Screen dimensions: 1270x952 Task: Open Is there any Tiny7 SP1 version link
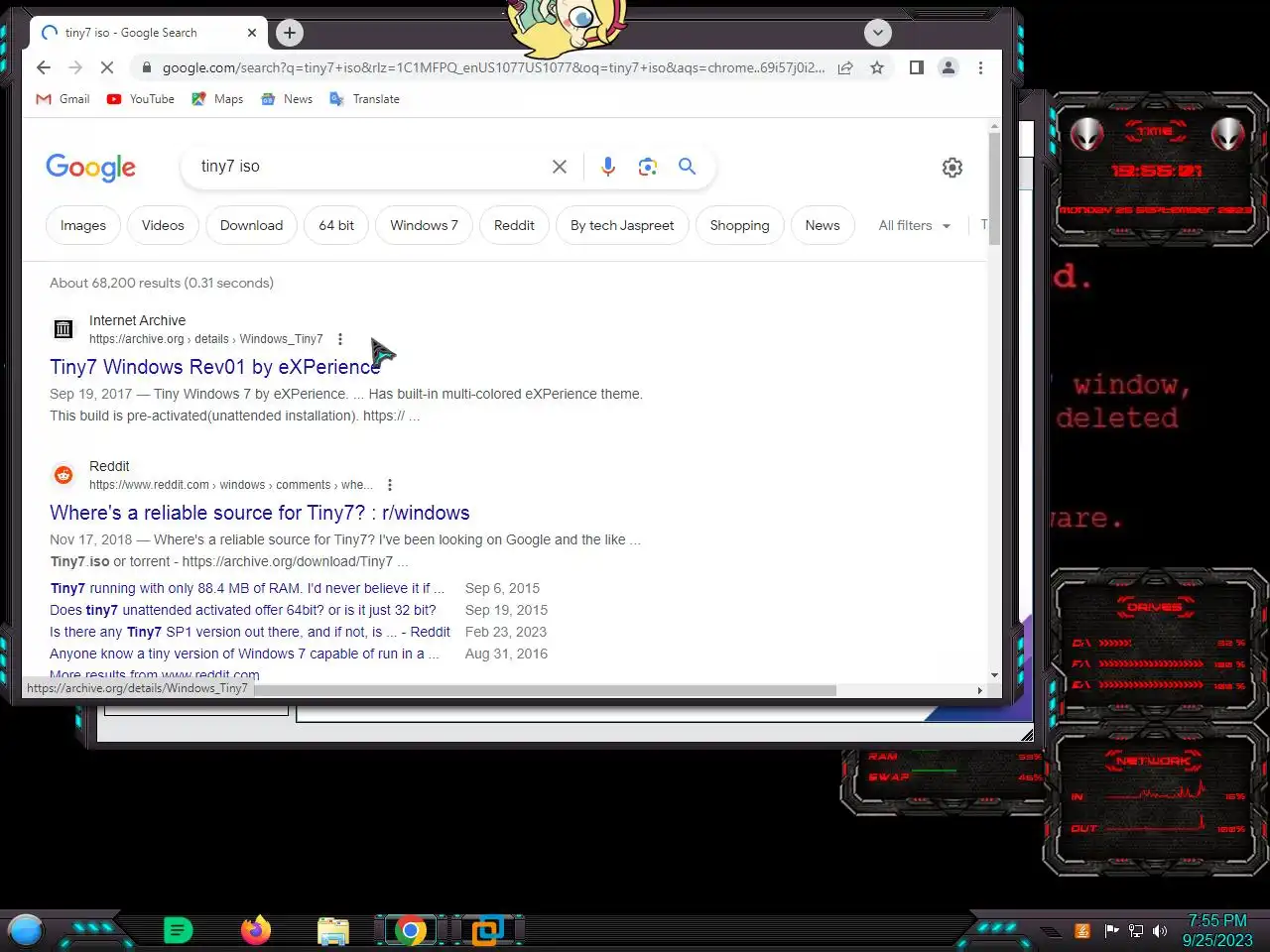[x=250, y=632]
